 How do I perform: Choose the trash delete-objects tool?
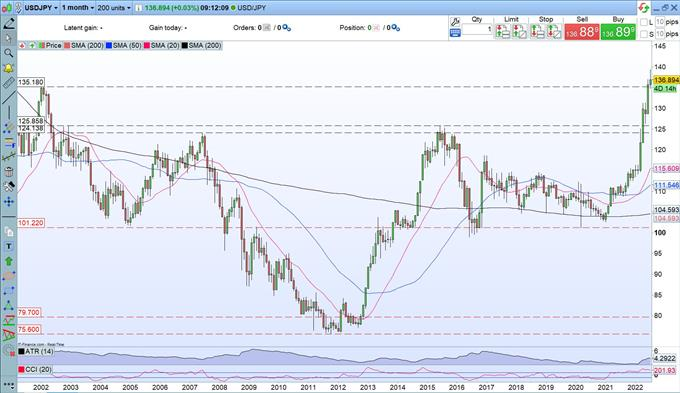(8, 172)
